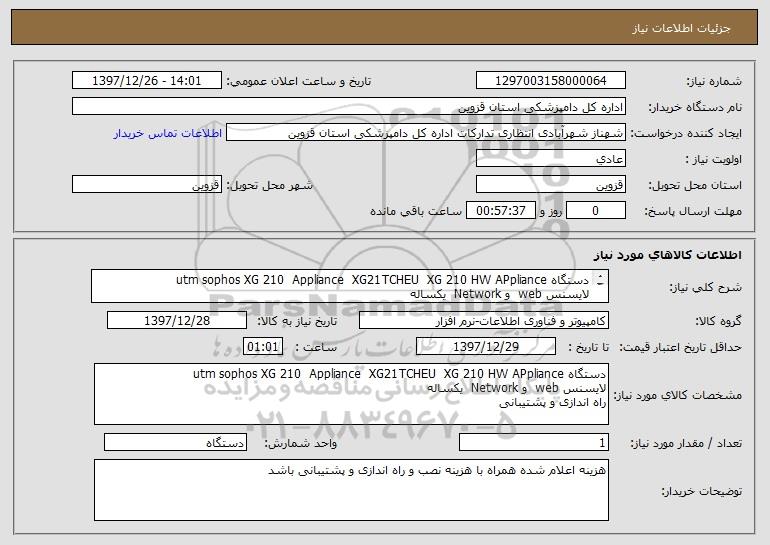Open the buyer contact info link
Image resolution: width=770 pixels, height=545 pixels.
167,134
